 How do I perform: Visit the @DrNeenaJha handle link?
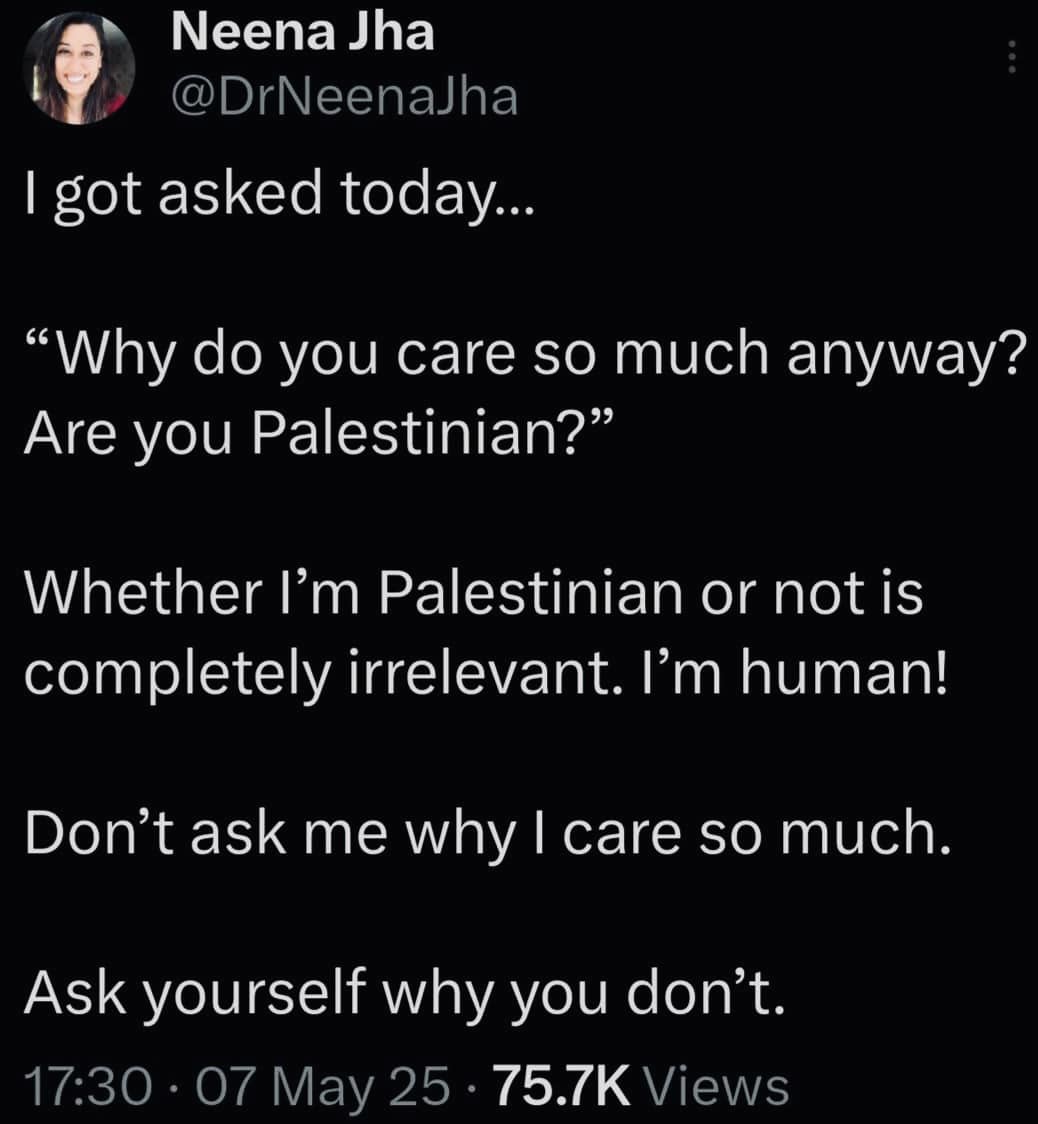point(344,97)
